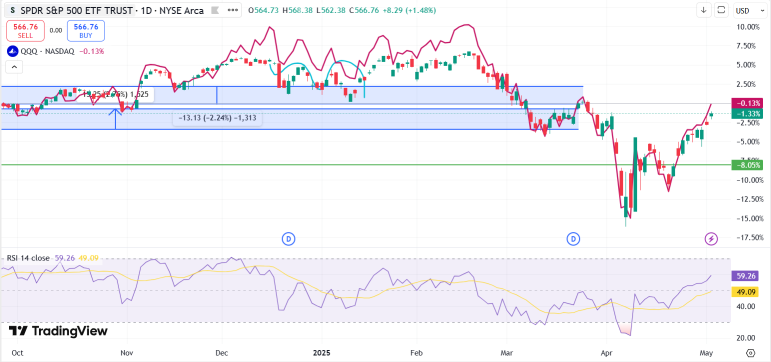The height and width of the screenshot is (362, 771).
Task: Click the flag icon beside NYSE Arca
Action: (x=214, y=11)
